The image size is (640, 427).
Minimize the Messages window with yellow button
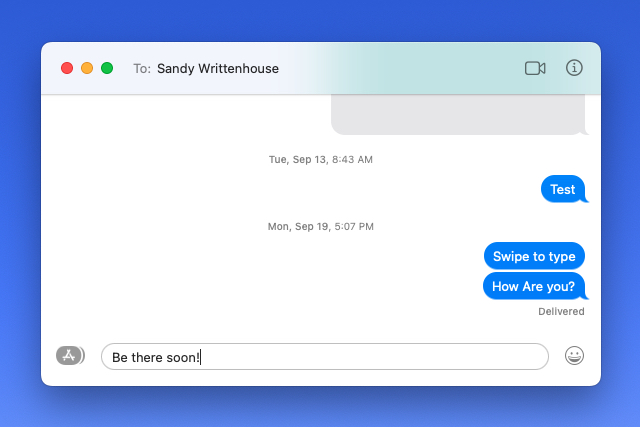coord(87,68)
